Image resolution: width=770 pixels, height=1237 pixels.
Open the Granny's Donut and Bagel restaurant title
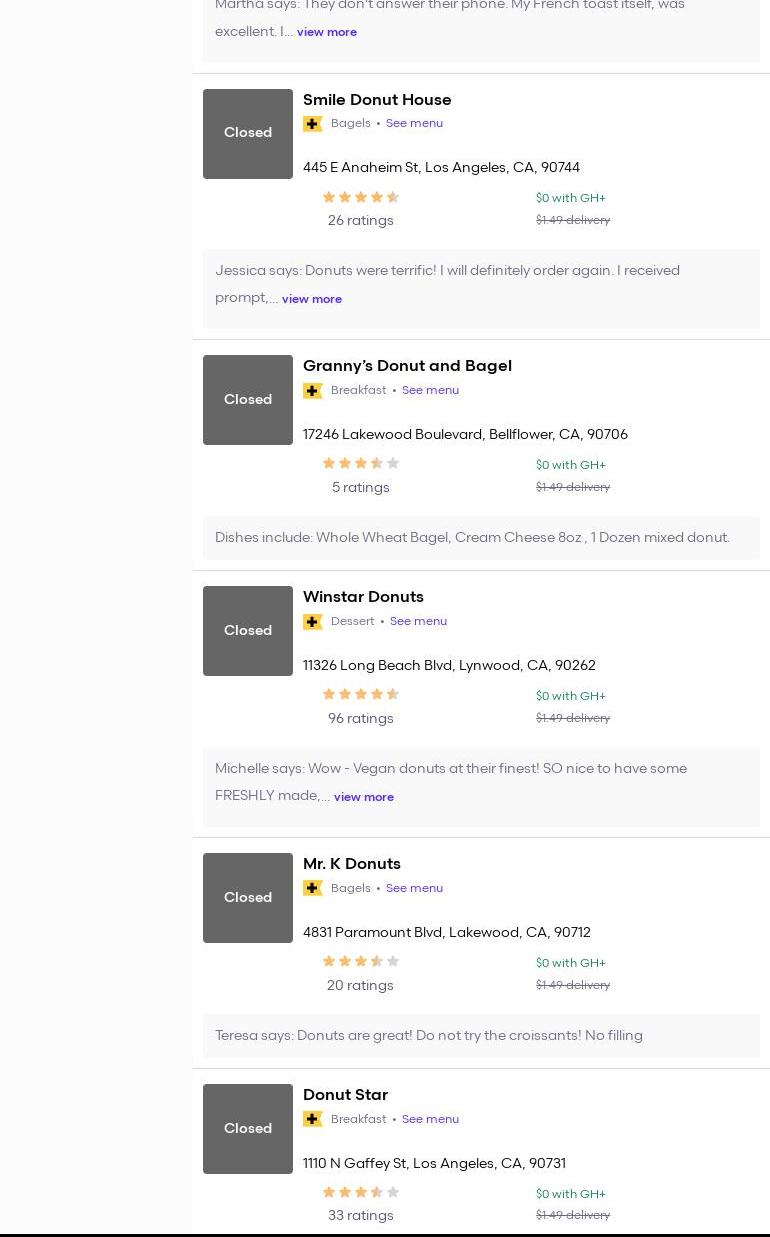click(407, 366)
